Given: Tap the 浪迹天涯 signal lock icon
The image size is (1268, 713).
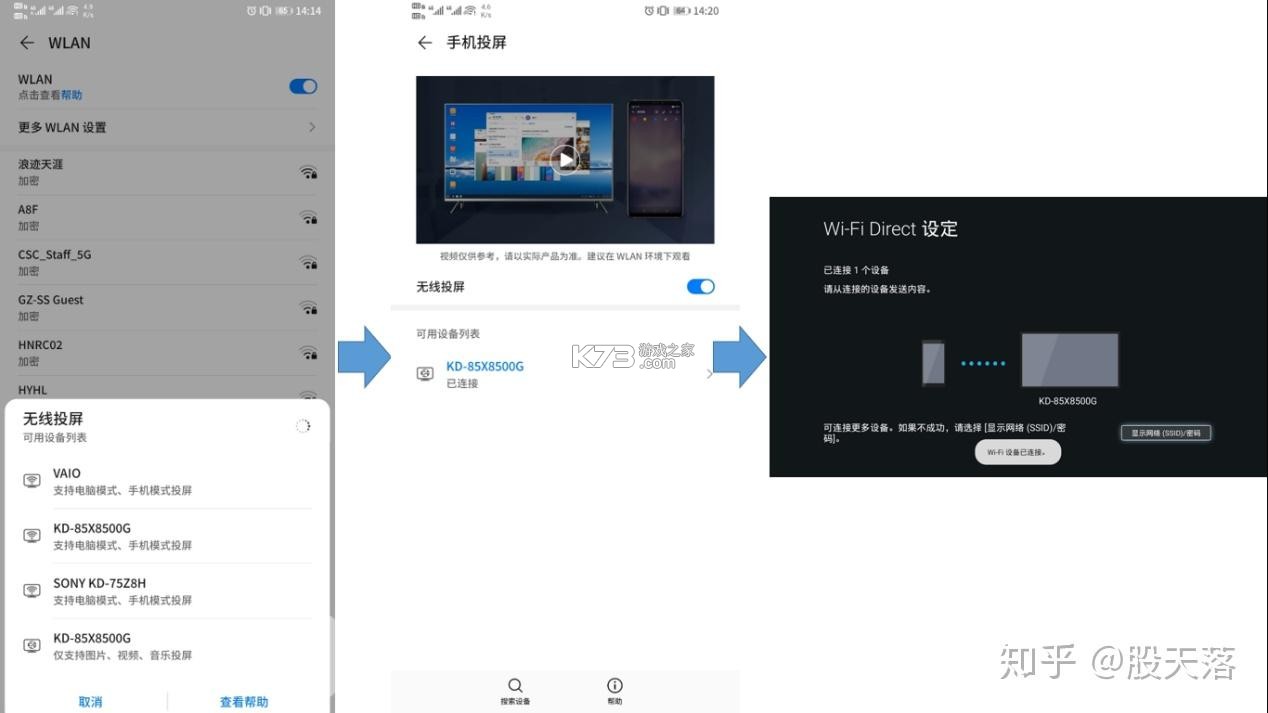Looking at the screenshot, I should [x=309, y=172].
